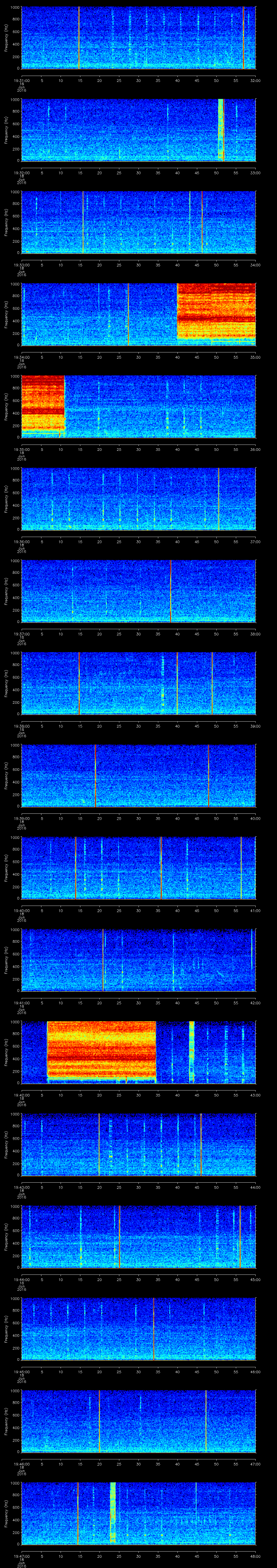Screen dimensions: 277x1568
Task: Click the 'Frequency (Hz)' axis label of the 19:47:00 spectrogram
Action: 6,1514
